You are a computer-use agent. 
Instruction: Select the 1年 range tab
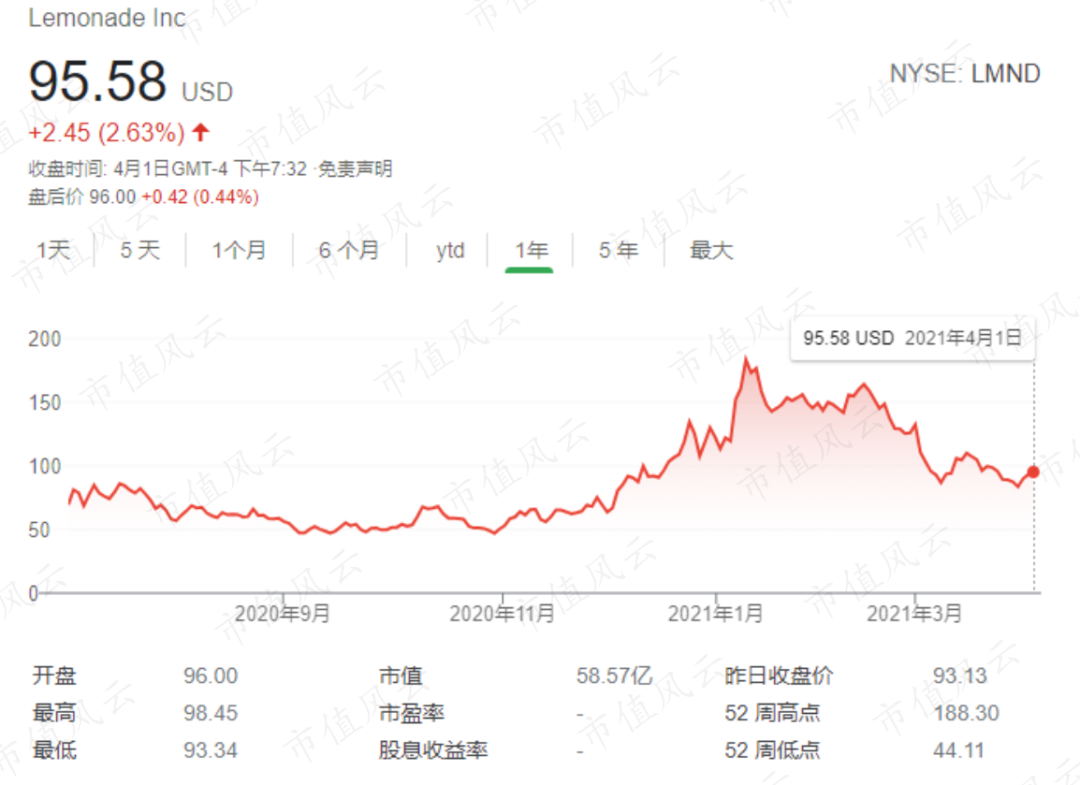(x=530, y=250)
